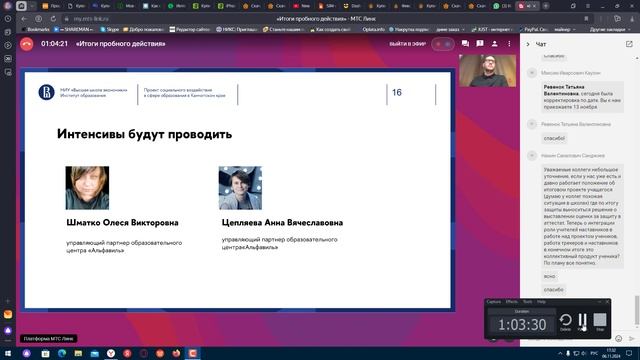640x360 pixels.
Task: Click «Выйти в эфир» button
Action: tap(407, 44)
